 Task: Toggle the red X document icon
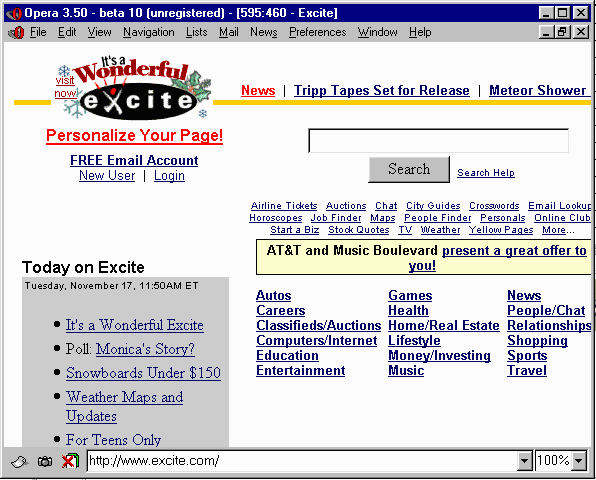(x=70, y=461)
